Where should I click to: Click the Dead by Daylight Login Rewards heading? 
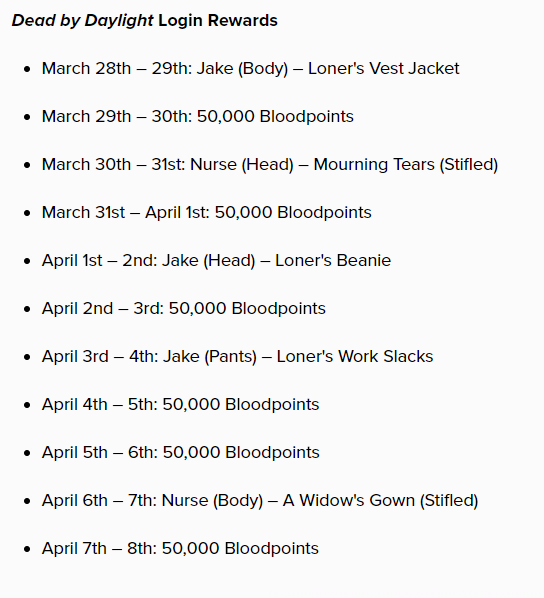(145, 21)
